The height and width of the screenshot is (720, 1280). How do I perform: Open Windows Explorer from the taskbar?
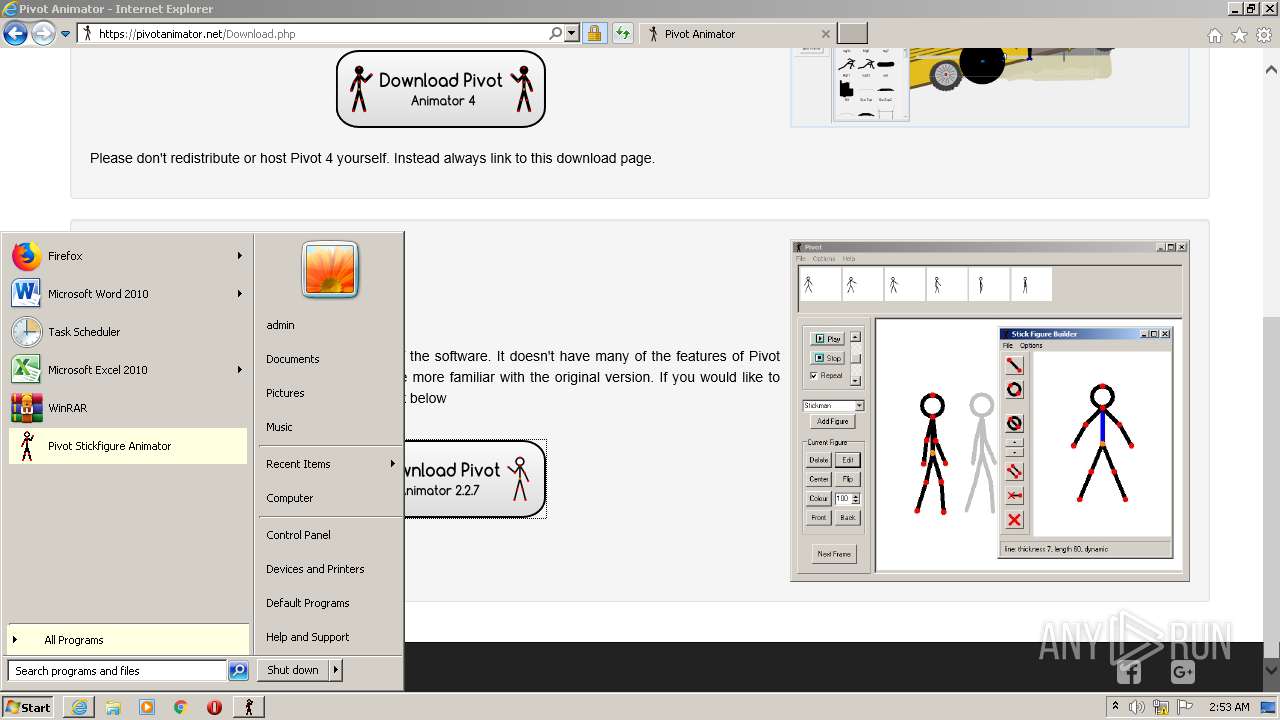[113, 707]
